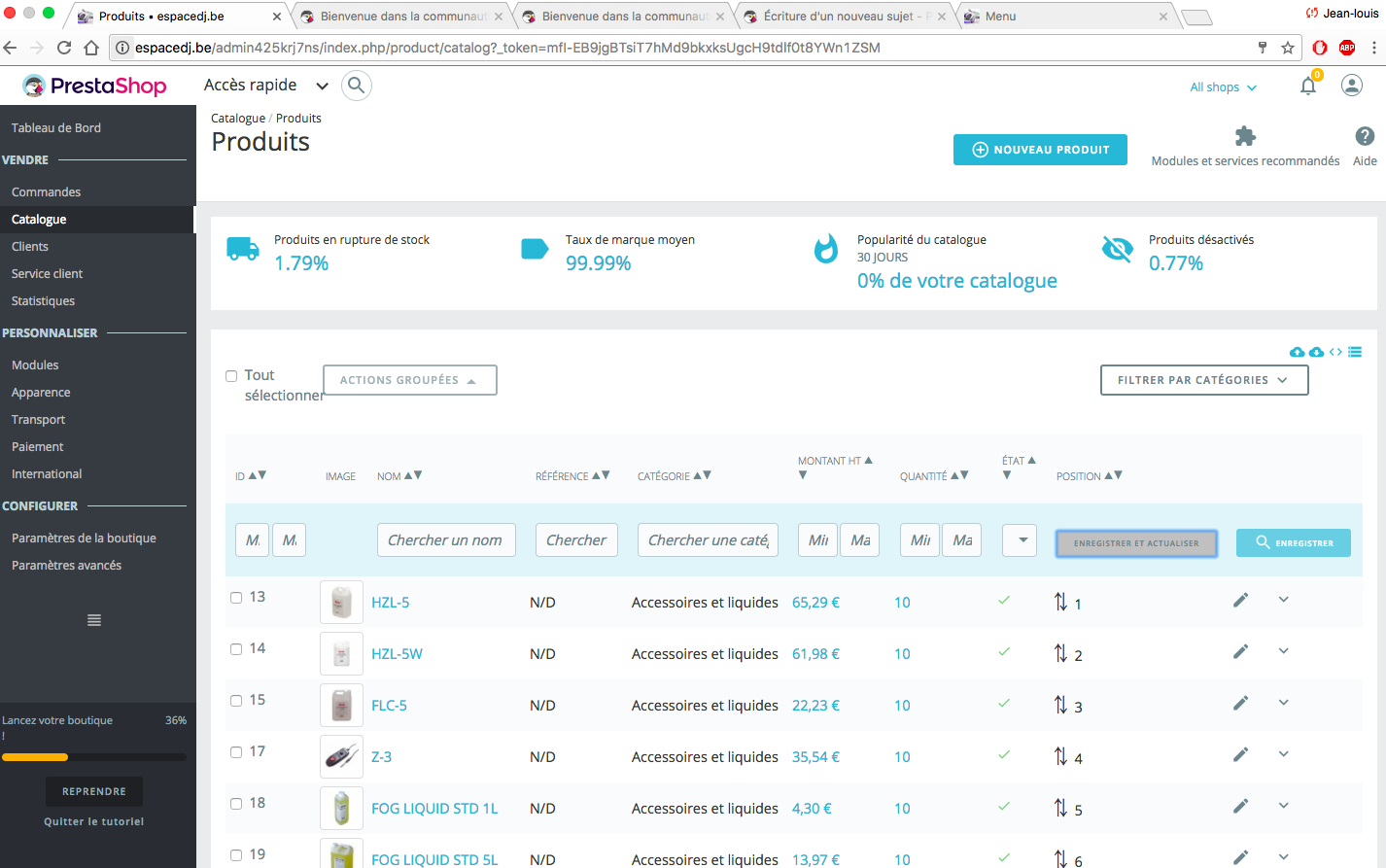Switch to the Menu browser tab
The width and height of the screenshot is (1386, 868).
click(1065, 17)
